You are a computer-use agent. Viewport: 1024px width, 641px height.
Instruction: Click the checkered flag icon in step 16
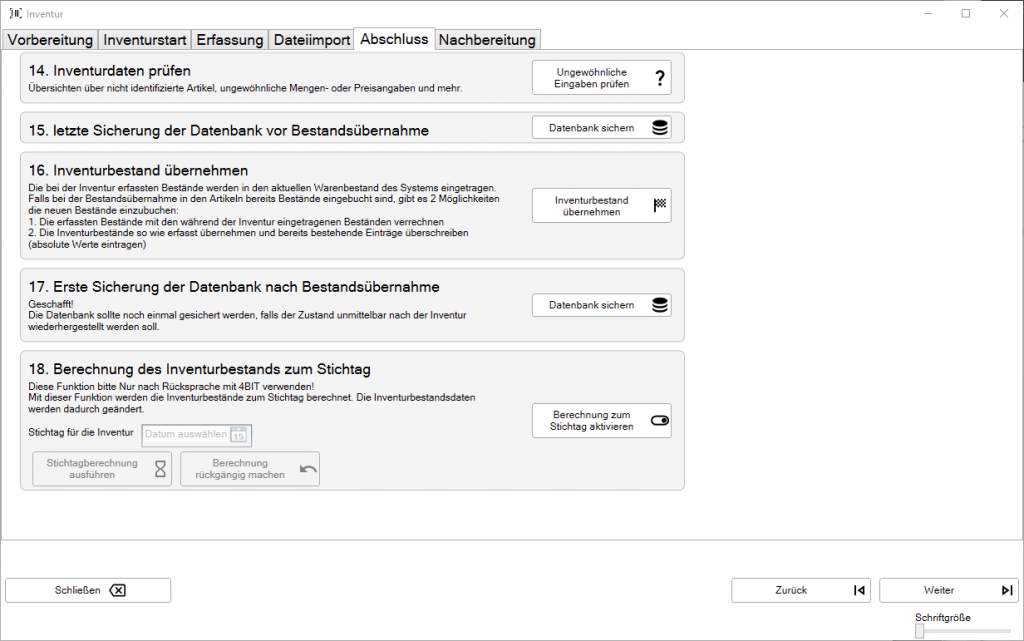point(660,206)
